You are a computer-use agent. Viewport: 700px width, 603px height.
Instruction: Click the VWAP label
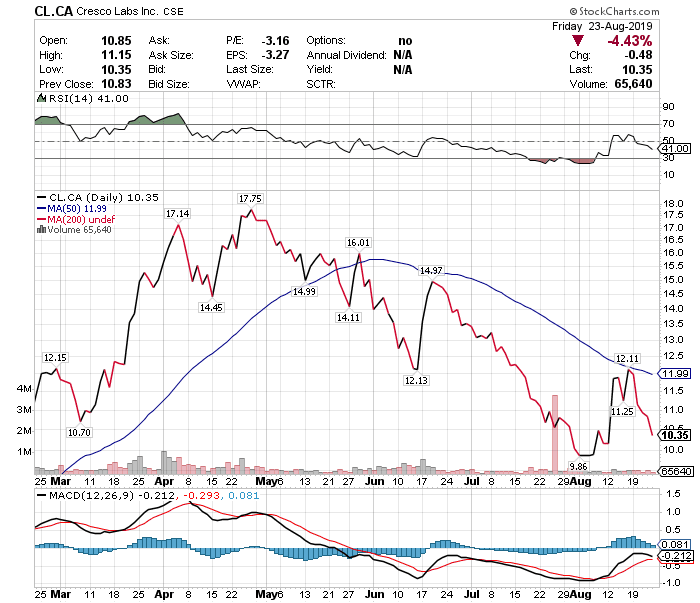[244, 84]
